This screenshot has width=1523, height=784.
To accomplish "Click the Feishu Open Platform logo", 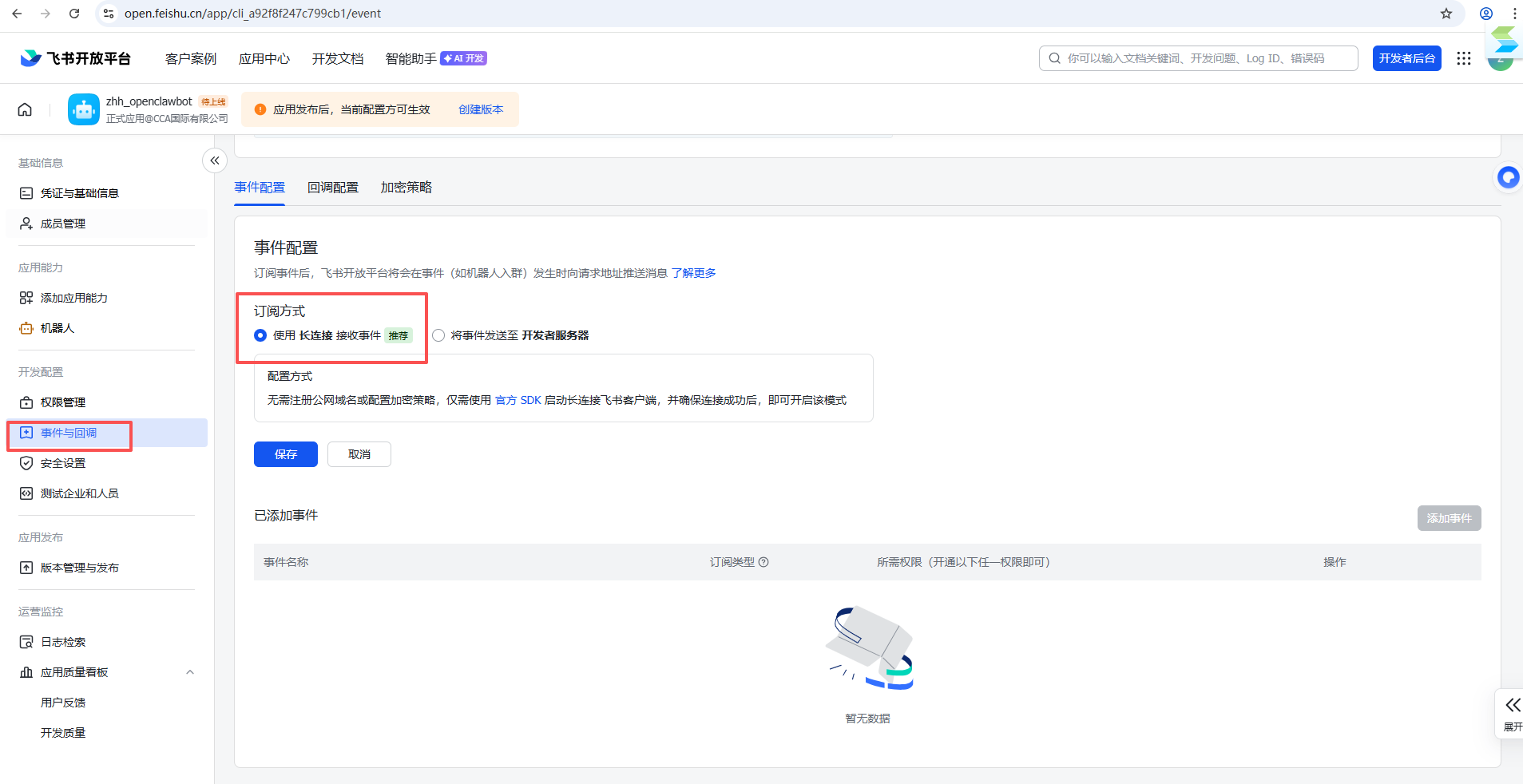I will point(75,58).
